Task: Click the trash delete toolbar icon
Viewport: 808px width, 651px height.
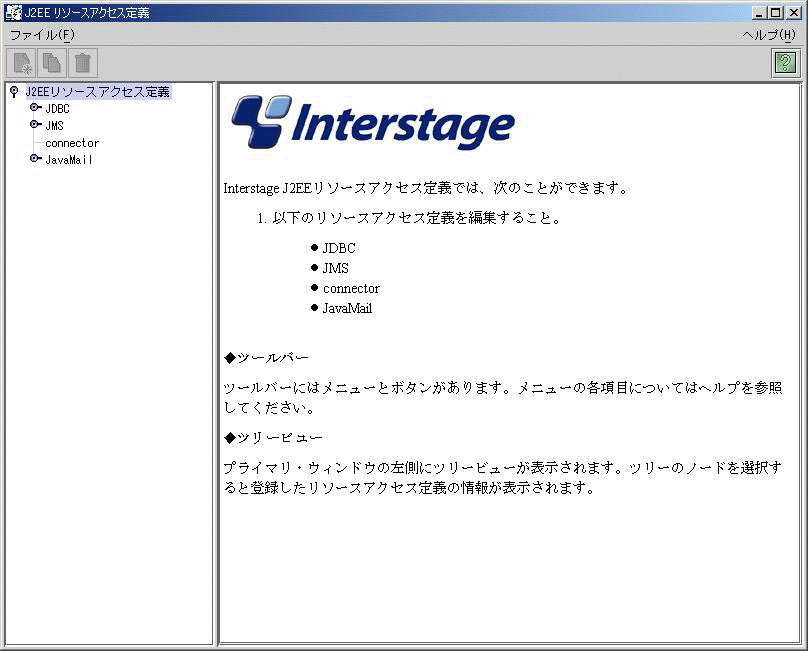Action: (x=82, y=63)
